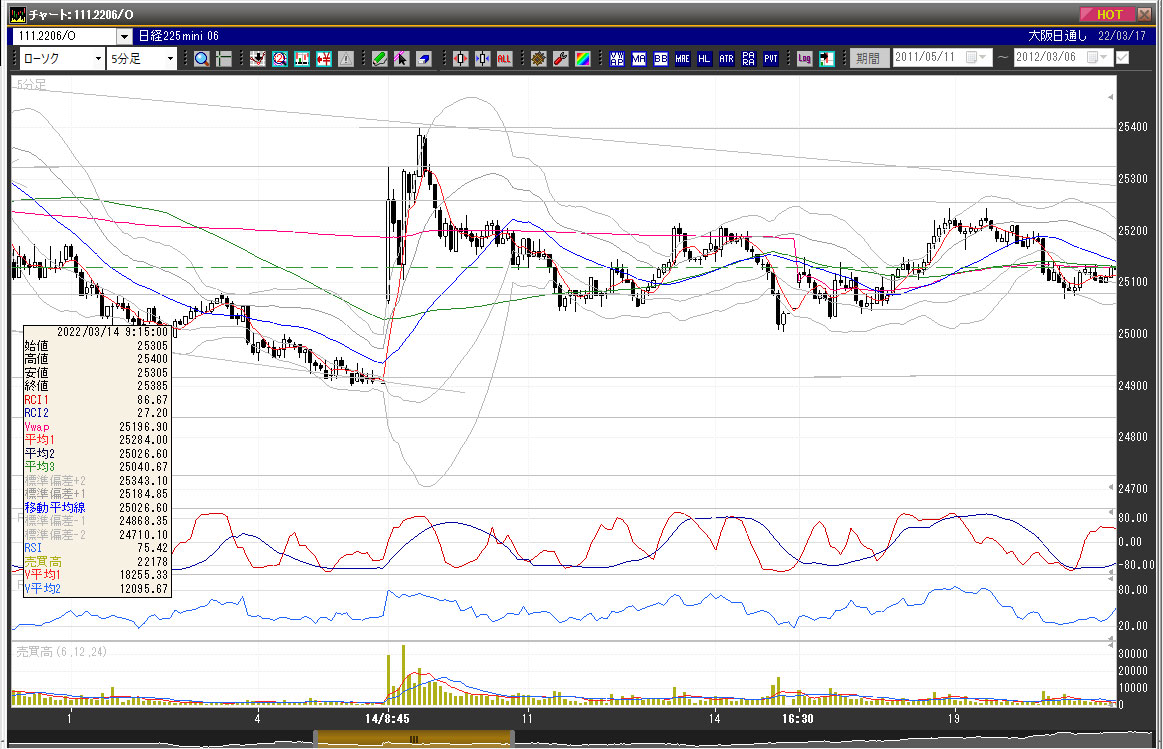The image size is (1163, 749).
Task: Toggle the ATR indicator
Action: [x=727, y=59]
